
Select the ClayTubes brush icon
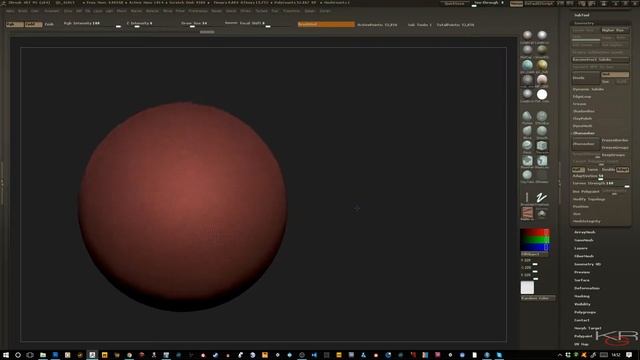527,175
